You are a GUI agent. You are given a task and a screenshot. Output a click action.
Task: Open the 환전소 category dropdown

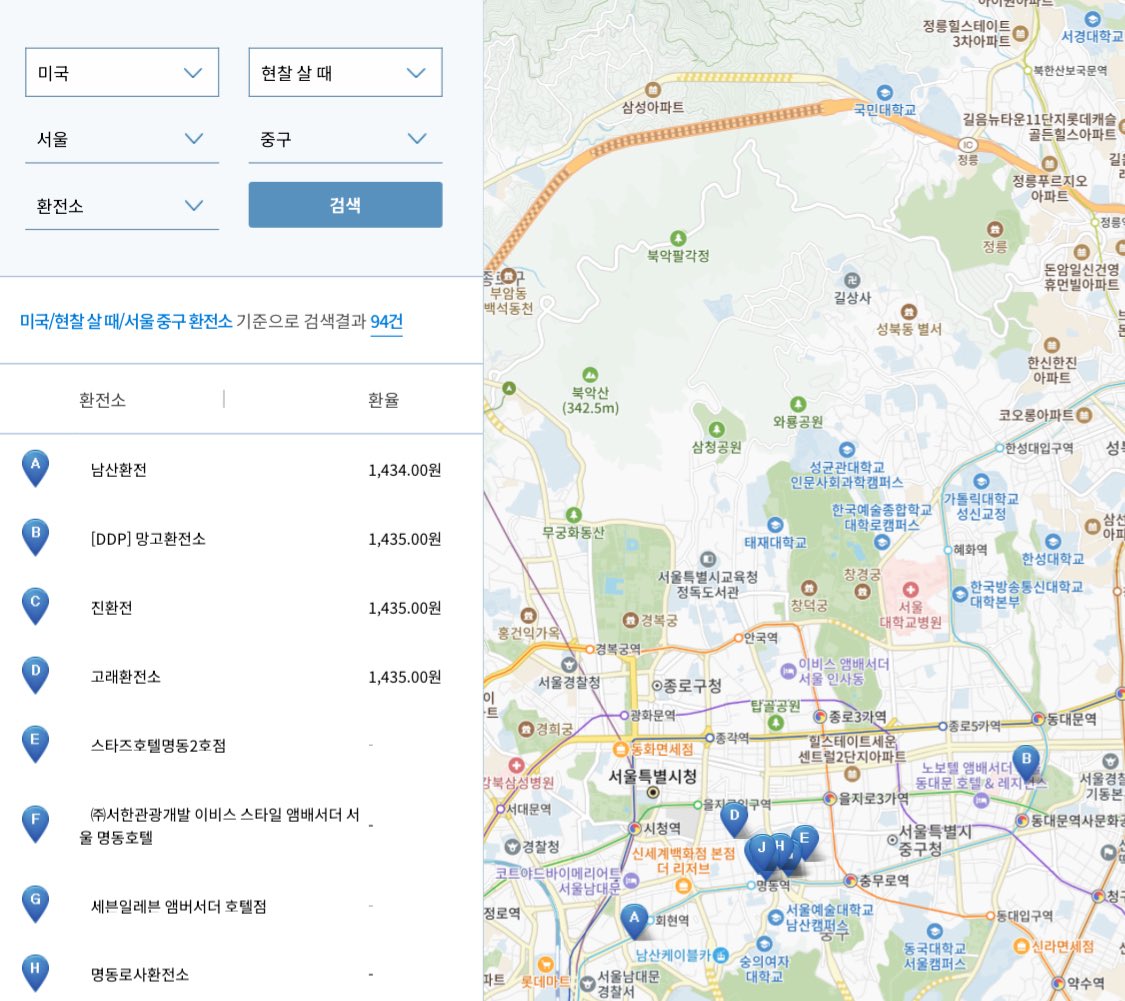(x=121, y=206)
